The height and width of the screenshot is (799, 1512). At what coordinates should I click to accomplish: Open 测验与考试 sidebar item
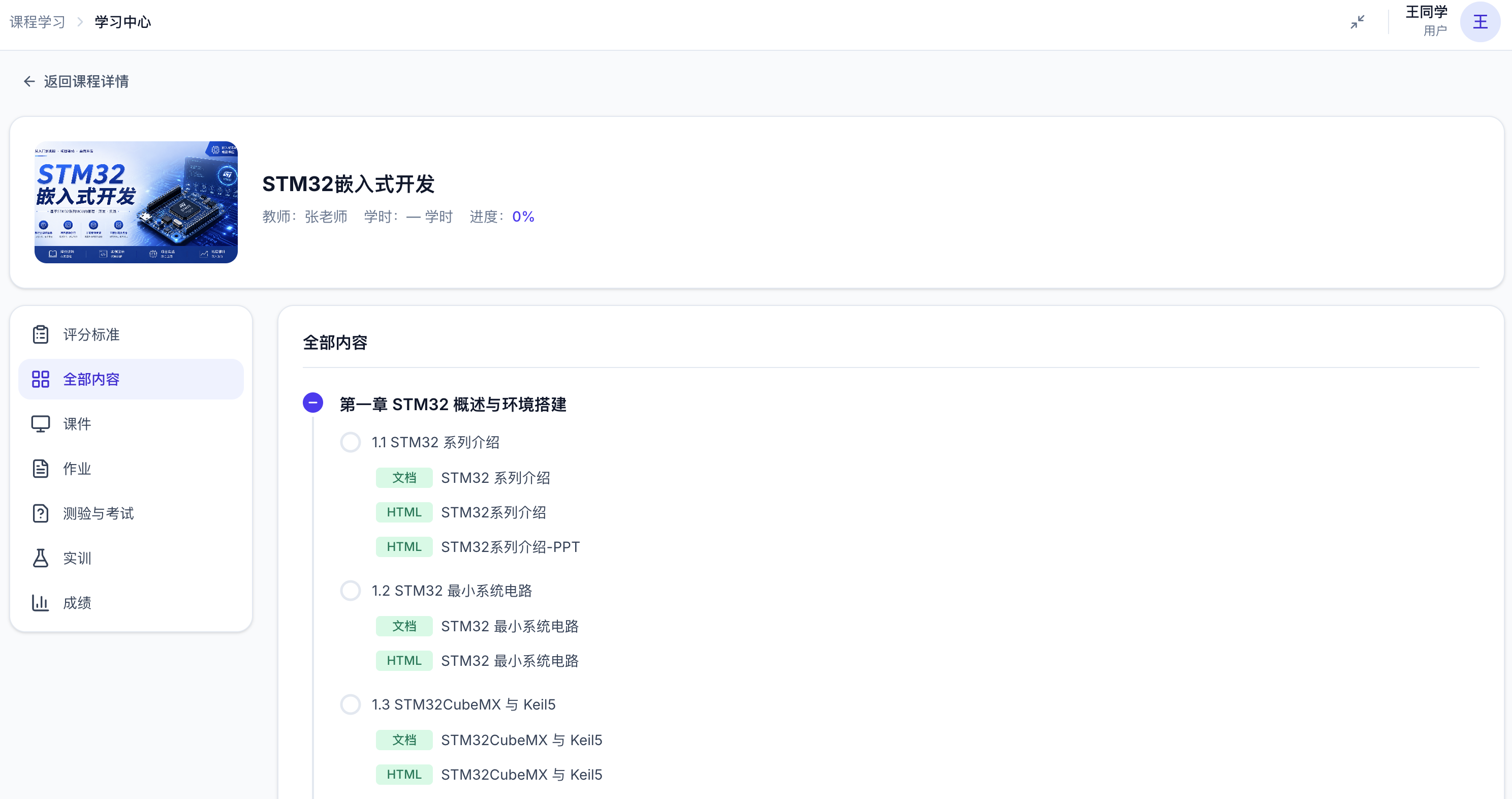(131, 513)
